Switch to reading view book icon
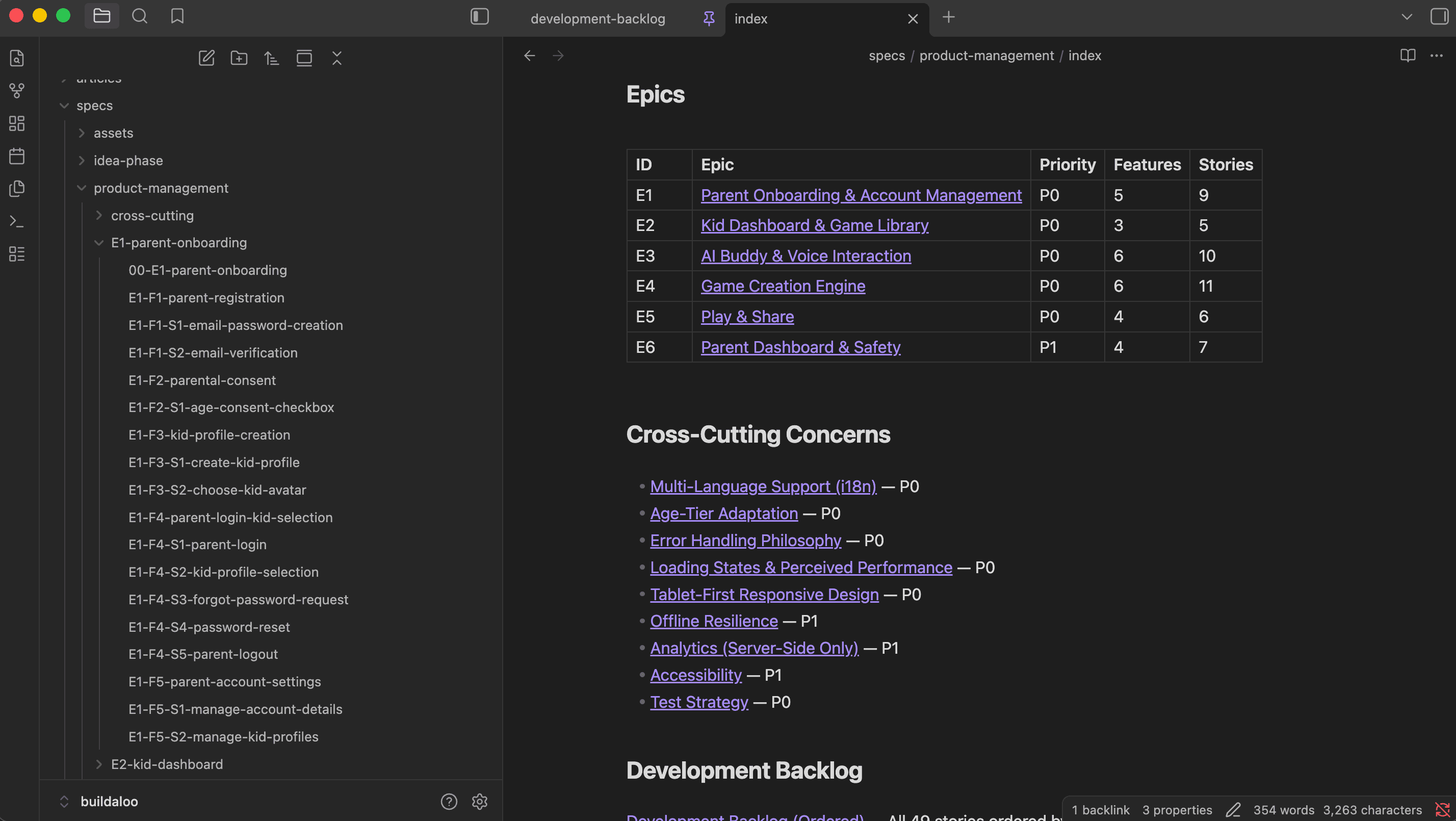The width and height of the screenshot is (1456, 821). [1408, 56]
